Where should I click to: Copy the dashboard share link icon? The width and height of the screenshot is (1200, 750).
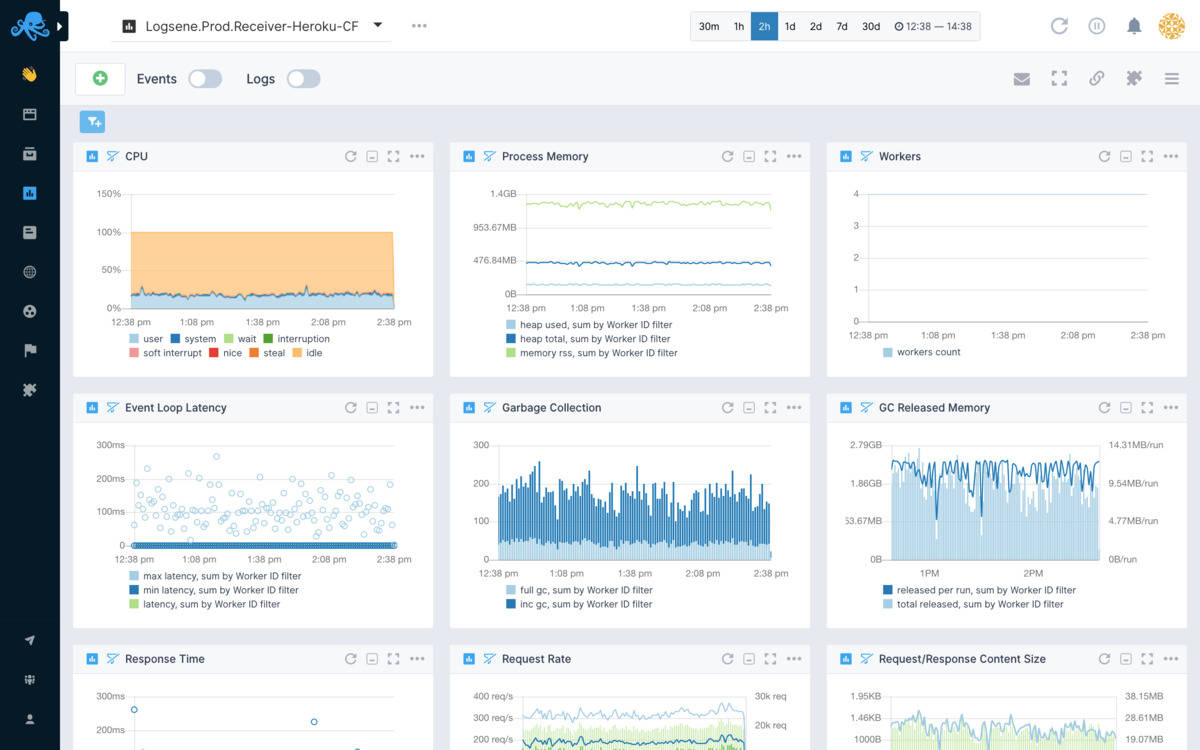point(1096,78)
